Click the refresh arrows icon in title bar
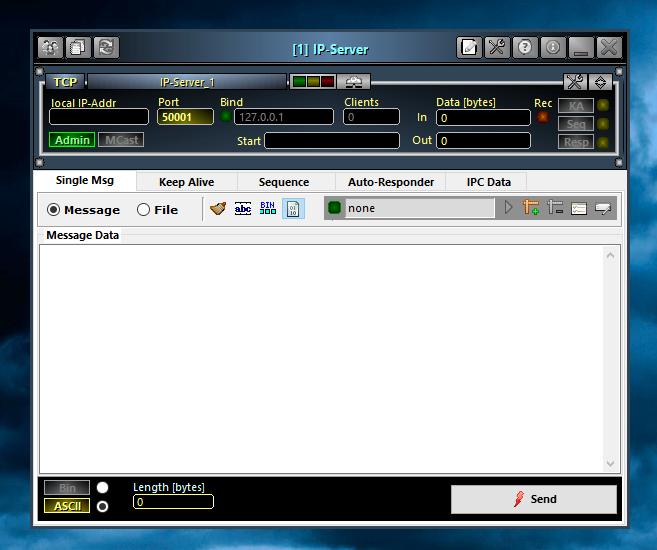The image size is (657, 550). (x=106, y=47)
